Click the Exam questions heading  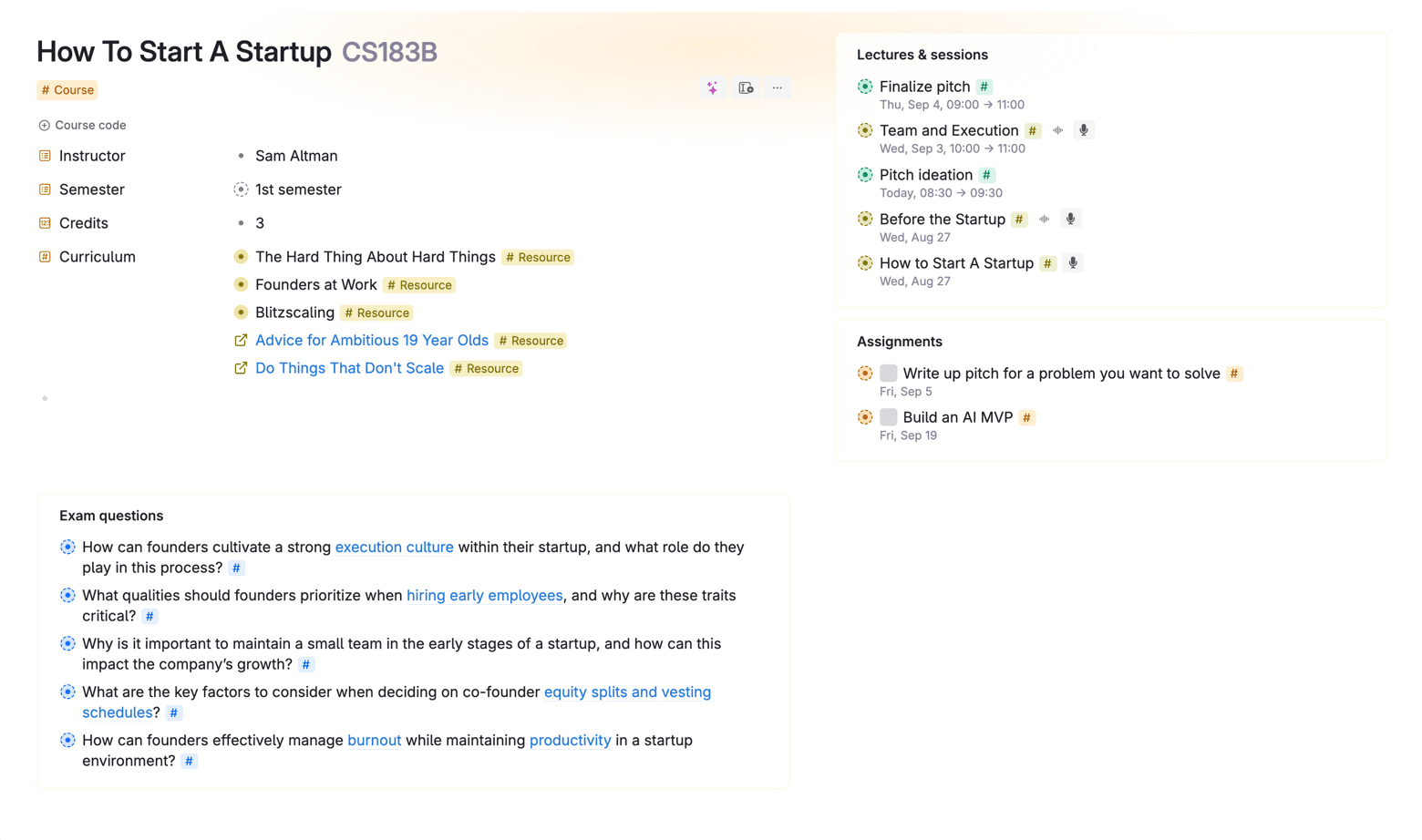(111, 516)
